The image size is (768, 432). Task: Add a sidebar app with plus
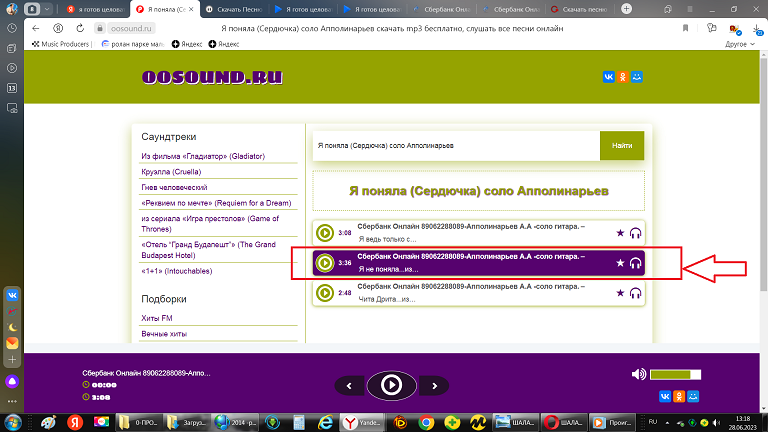pyautogui.click(x=12, y=360)
